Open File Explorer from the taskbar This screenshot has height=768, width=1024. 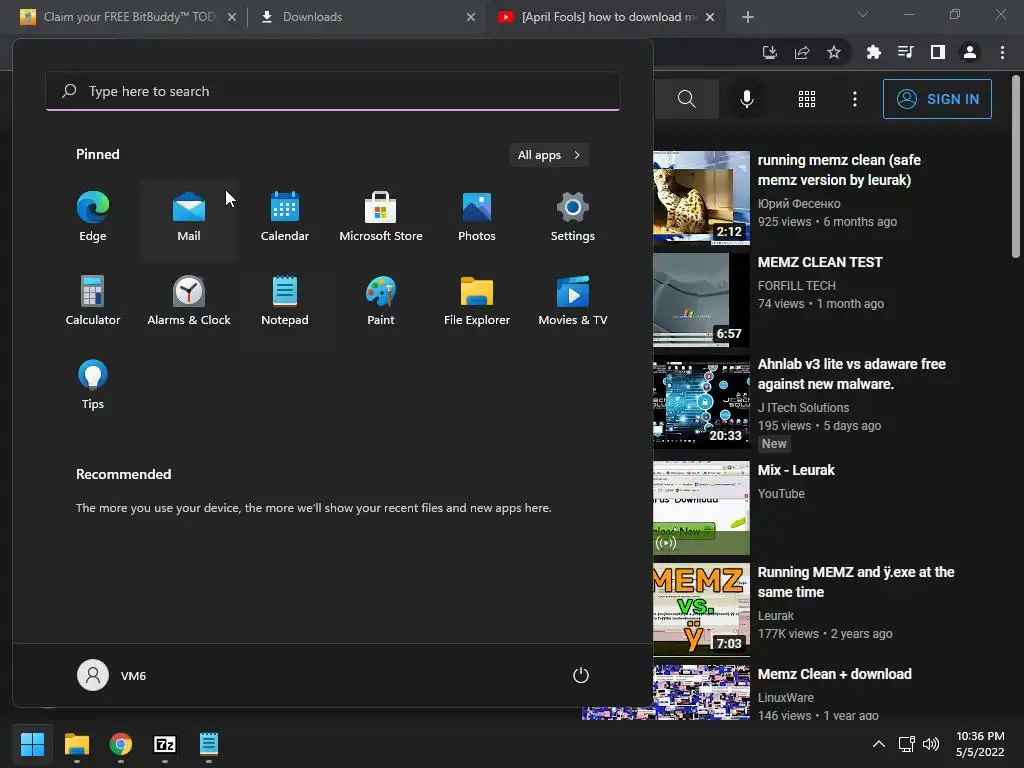click(x=76, y=744)
